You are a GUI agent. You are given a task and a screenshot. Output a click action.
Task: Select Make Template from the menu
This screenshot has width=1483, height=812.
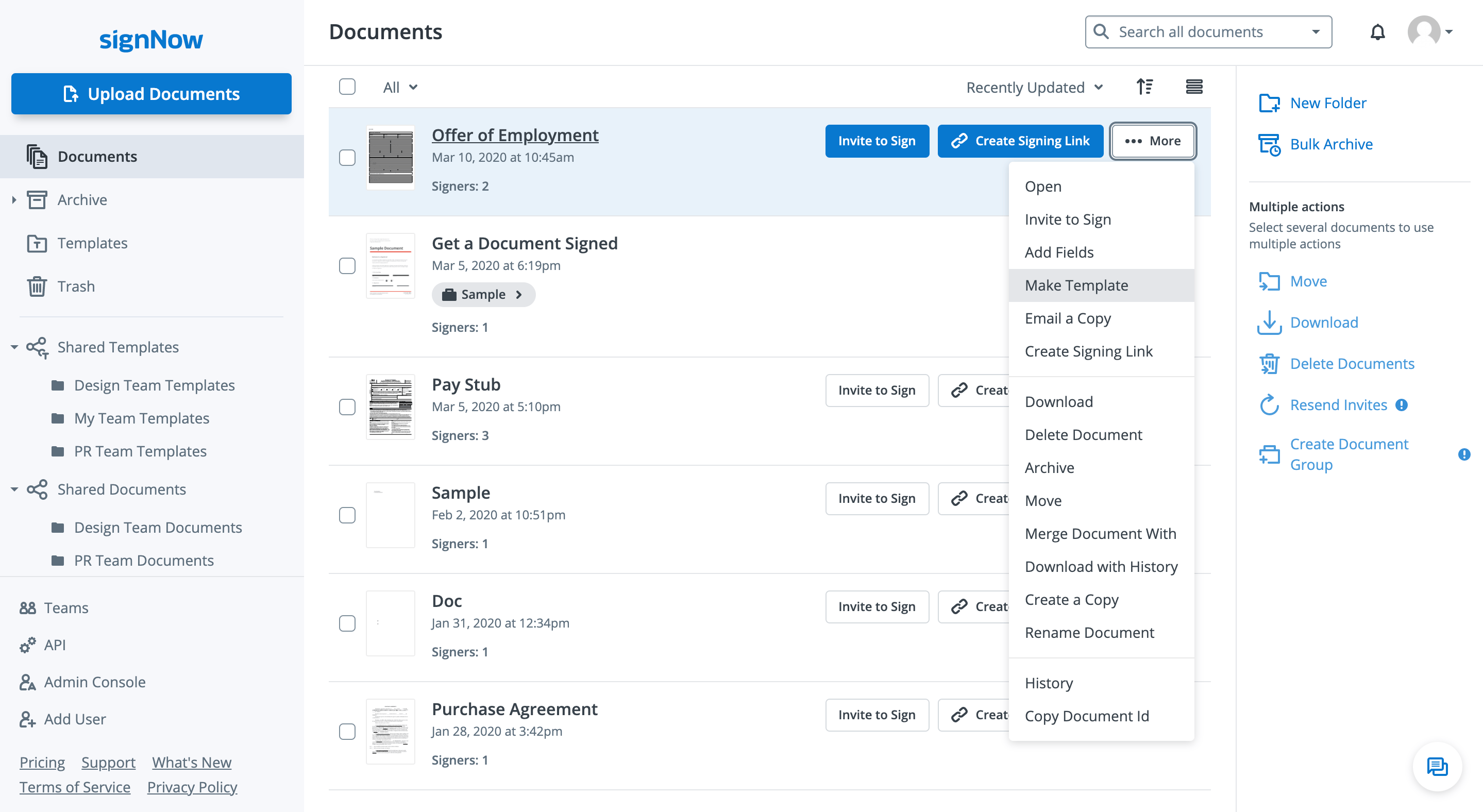click(x=1076, y=285)
